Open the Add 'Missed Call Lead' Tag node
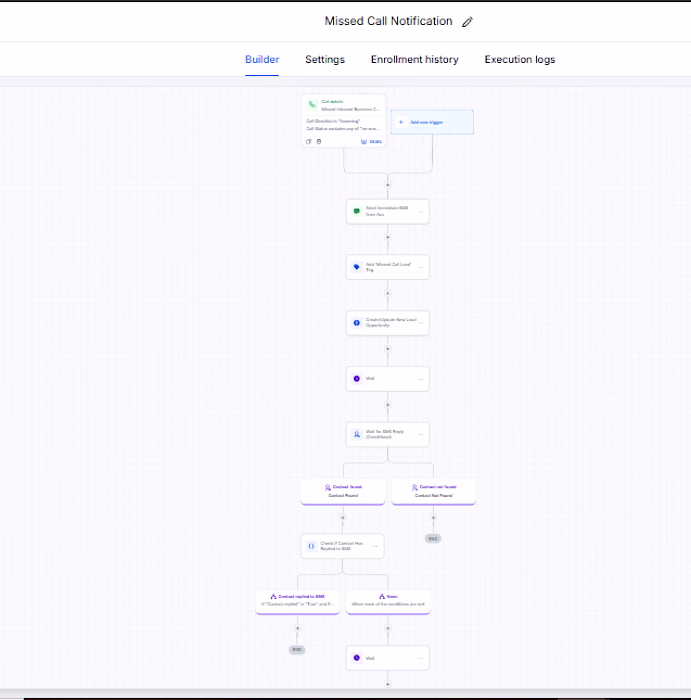The width and height of the screenshot is (691, 700). pos(387,267)
